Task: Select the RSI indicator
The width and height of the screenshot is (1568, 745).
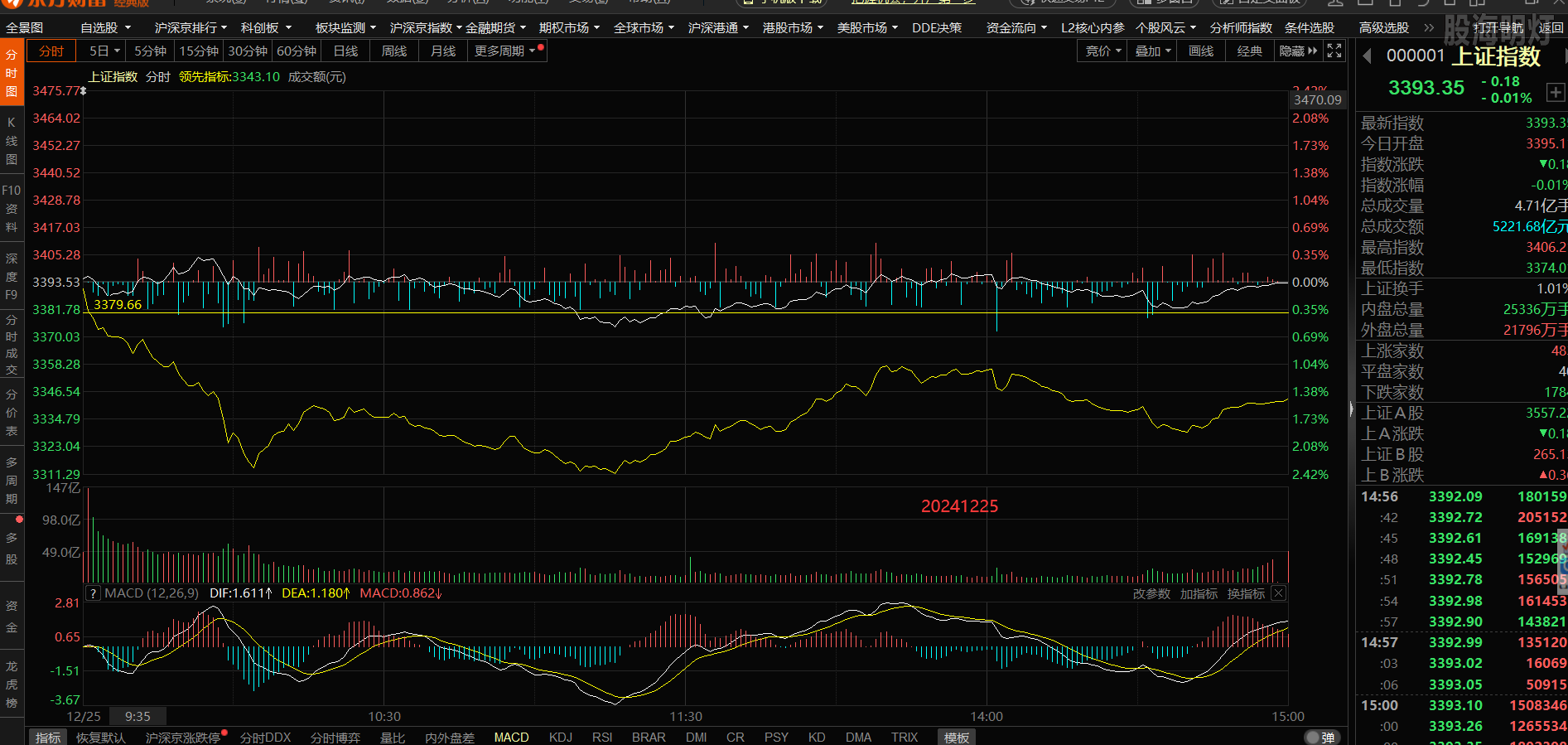Action: 602,738
